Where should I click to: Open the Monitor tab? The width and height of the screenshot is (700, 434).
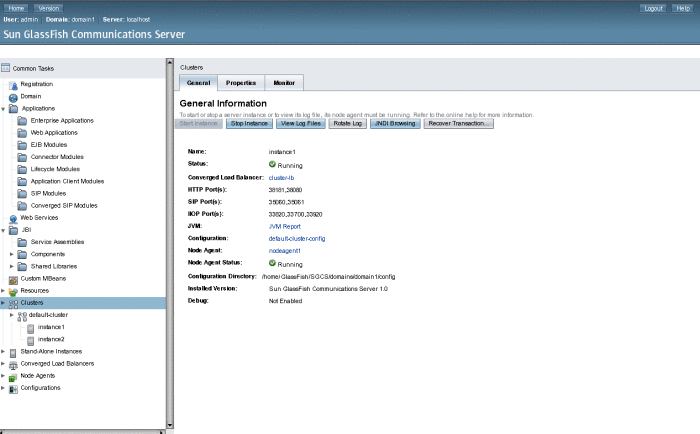click(284, 83)
